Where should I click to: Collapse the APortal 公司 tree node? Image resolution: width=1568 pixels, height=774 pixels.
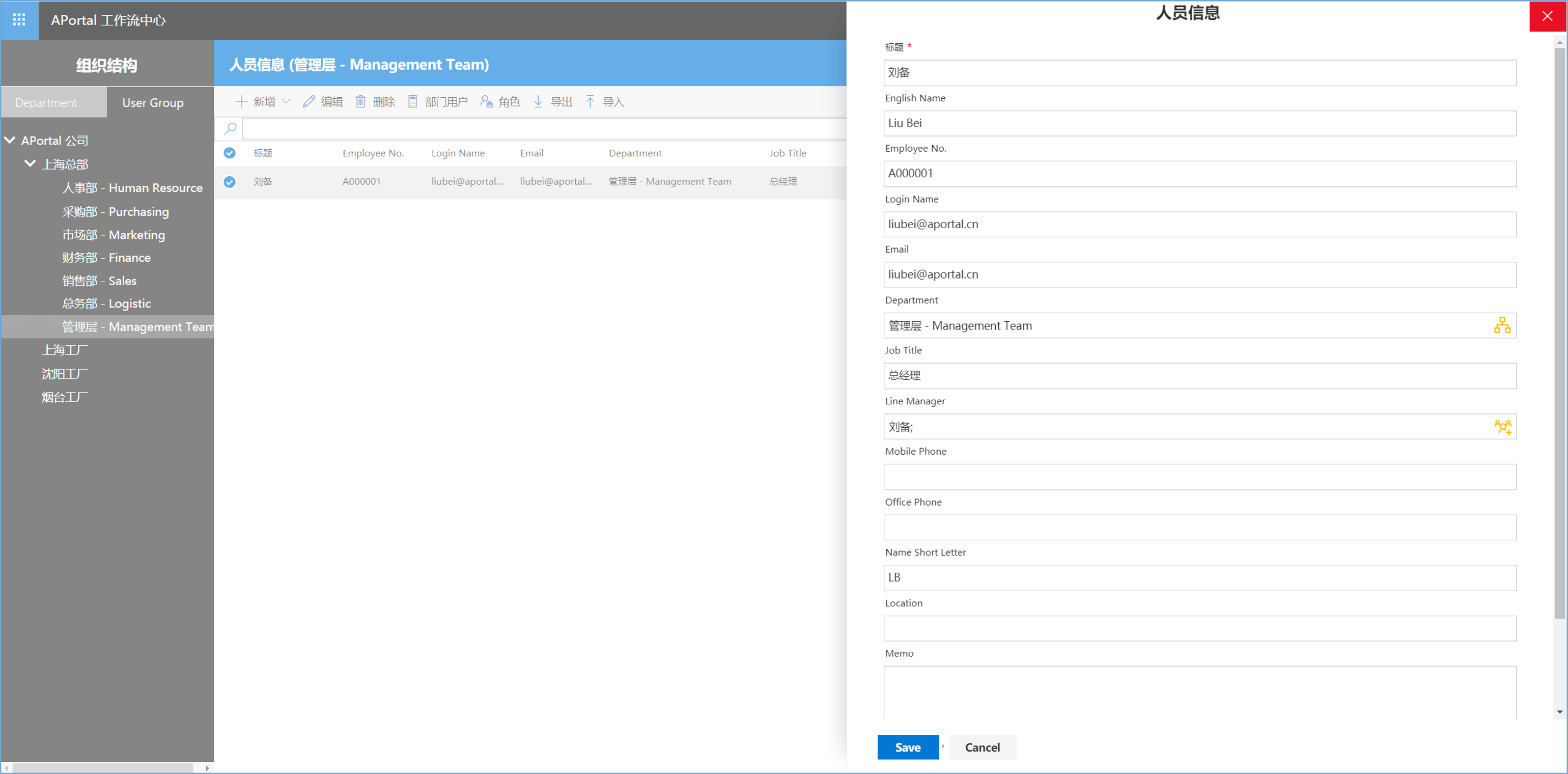pos(10,140)
